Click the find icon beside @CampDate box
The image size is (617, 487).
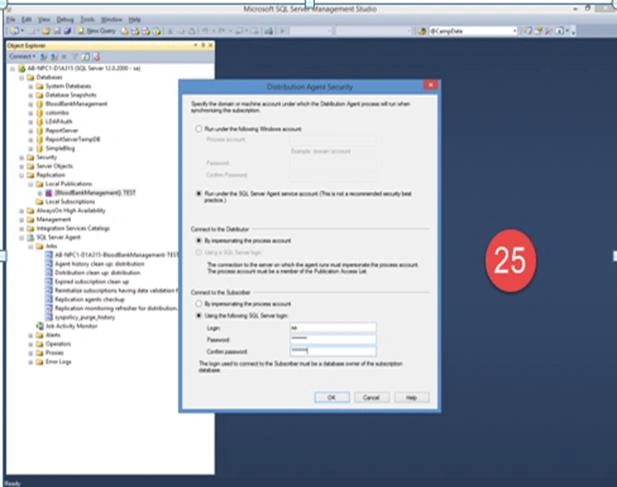(422, 31)
